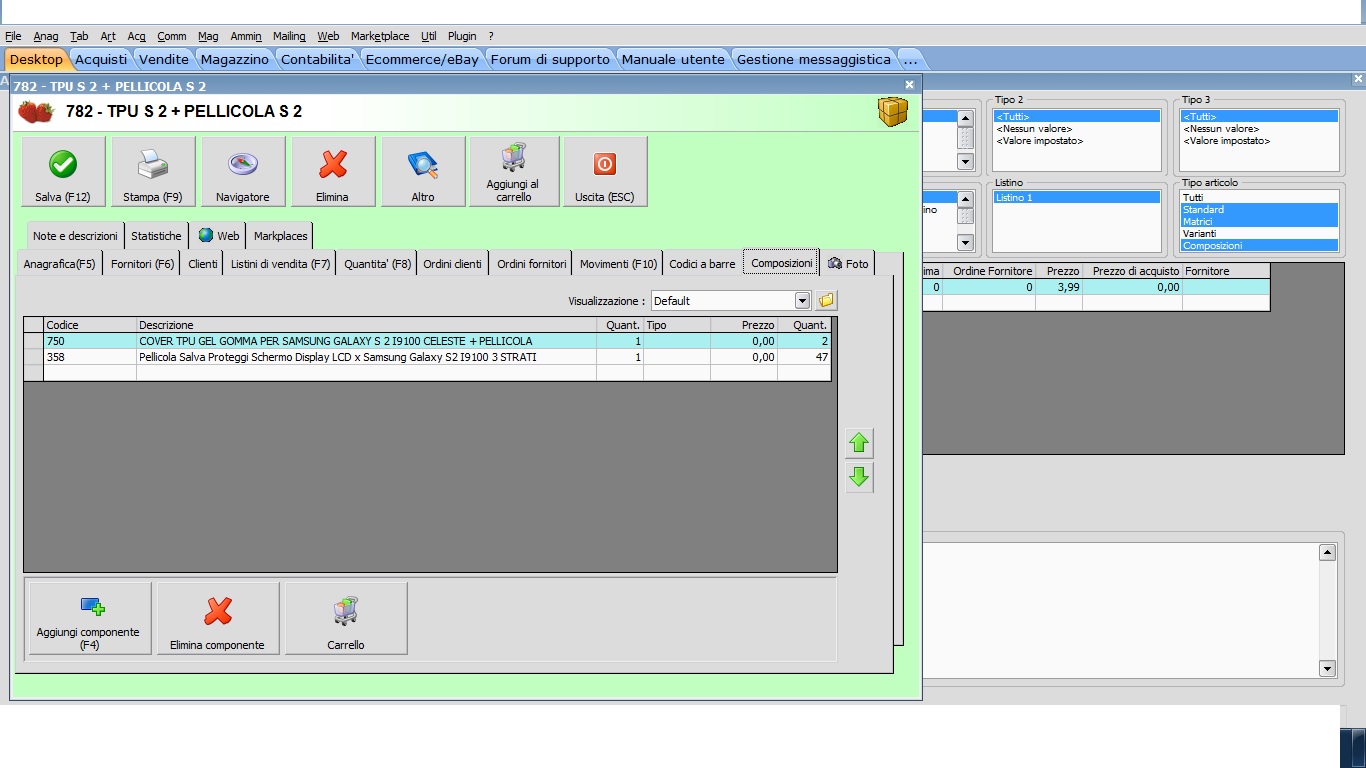This screenshot has width=1366, height=768.
Task: Open Manuale utente top tab
Action: 673,59
